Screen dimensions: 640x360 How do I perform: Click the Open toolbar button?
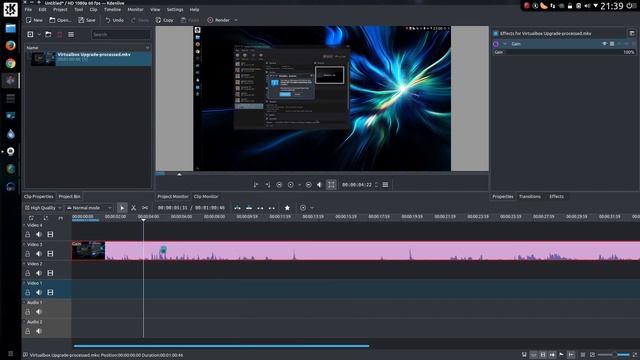tap(60, 20)
